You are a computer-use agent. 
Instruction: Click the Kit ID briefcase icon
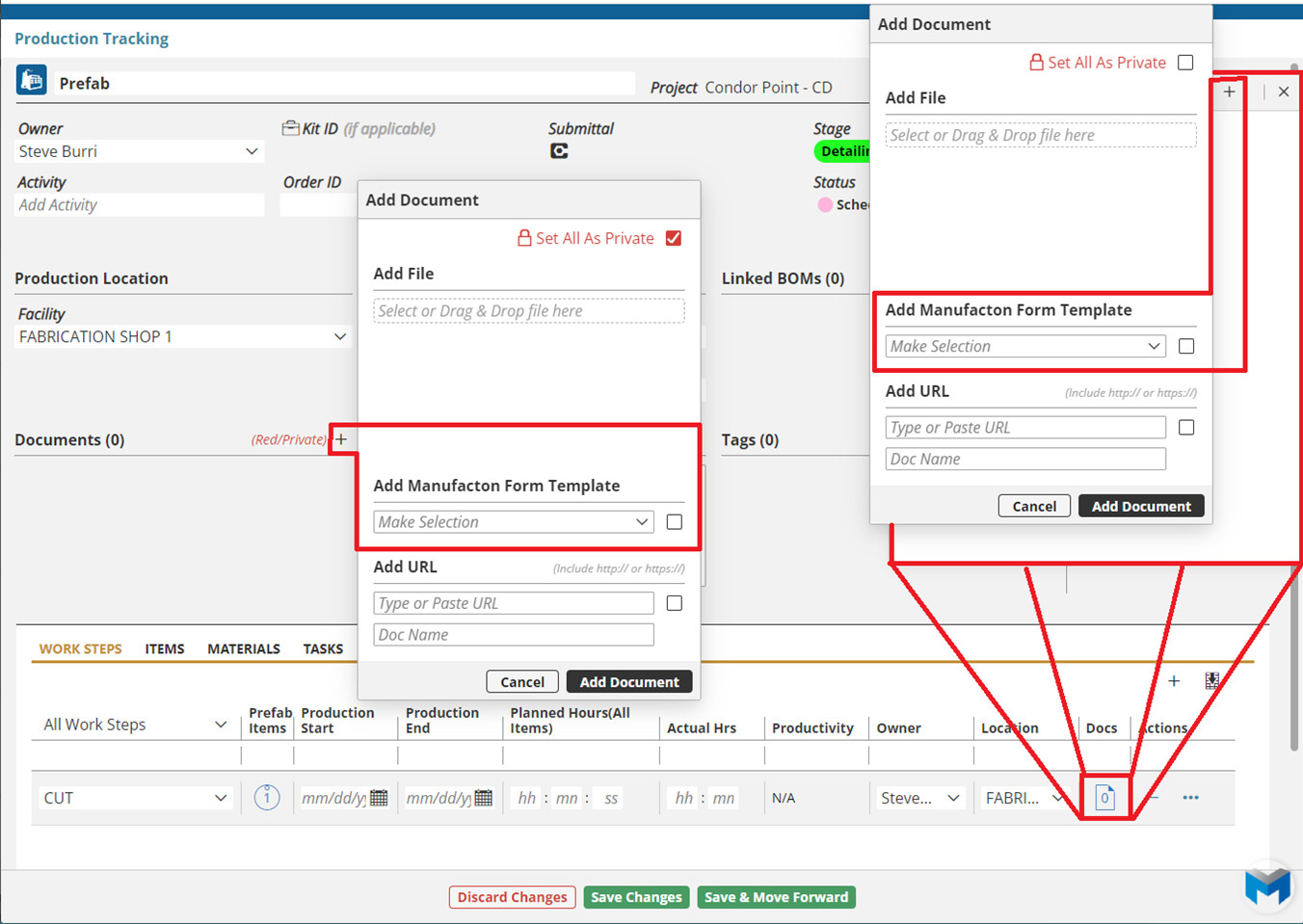point(290,128)
